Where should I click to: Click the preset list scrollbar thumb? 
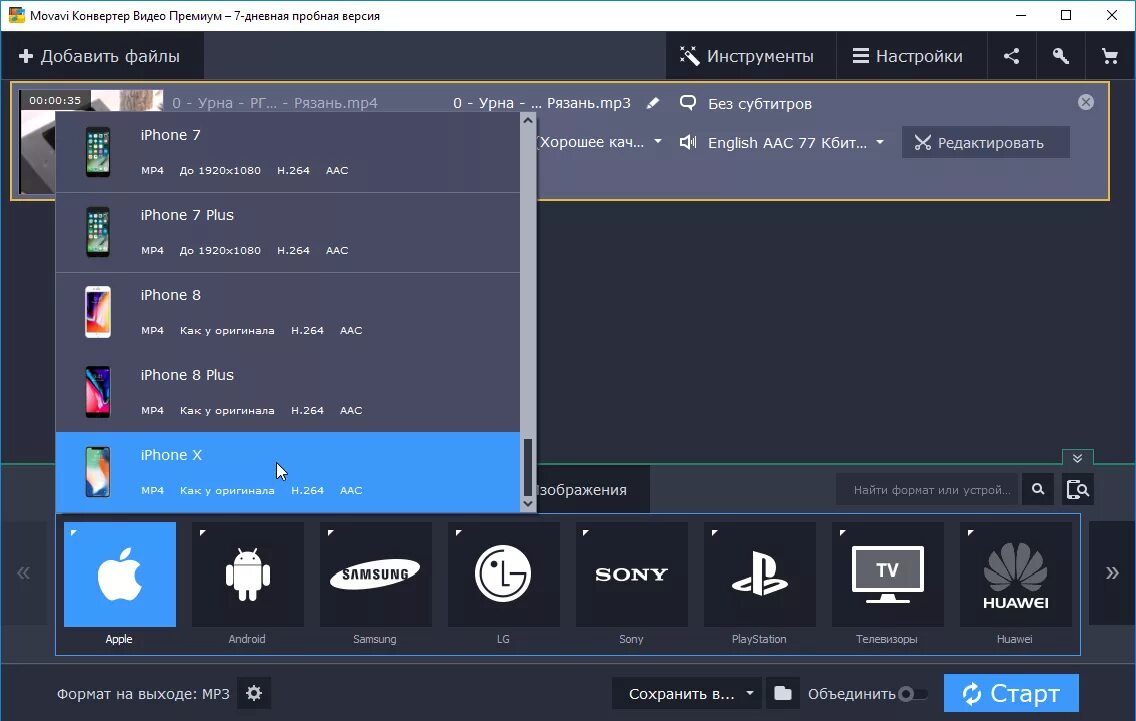coord(528,467)
